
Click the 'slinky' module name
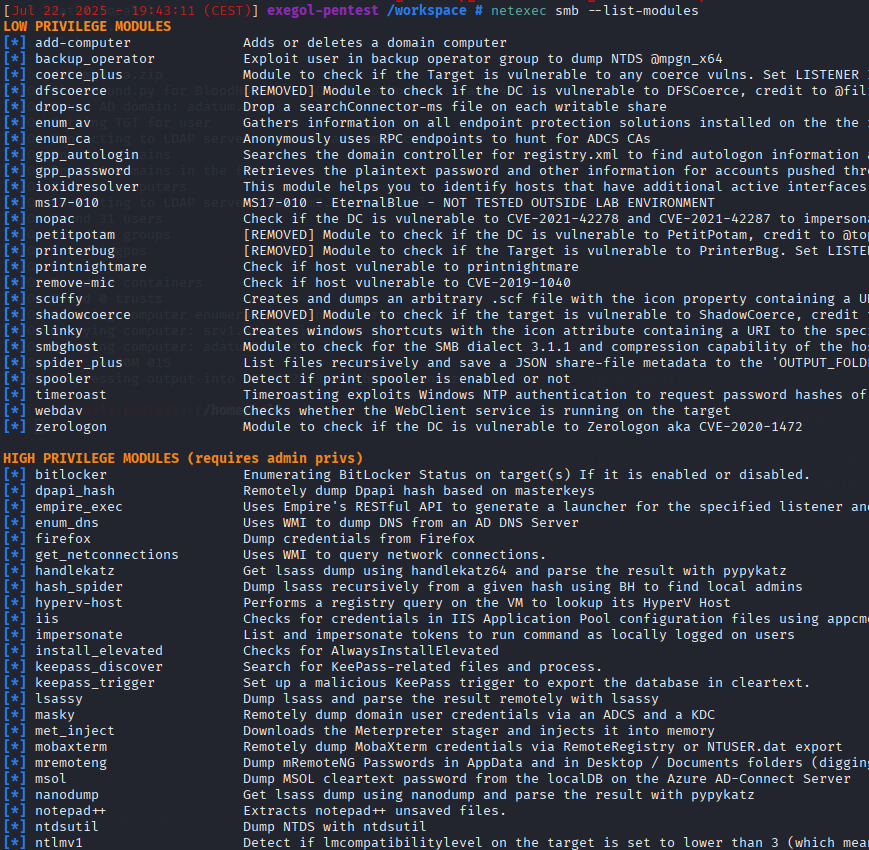tap(59, 331)
